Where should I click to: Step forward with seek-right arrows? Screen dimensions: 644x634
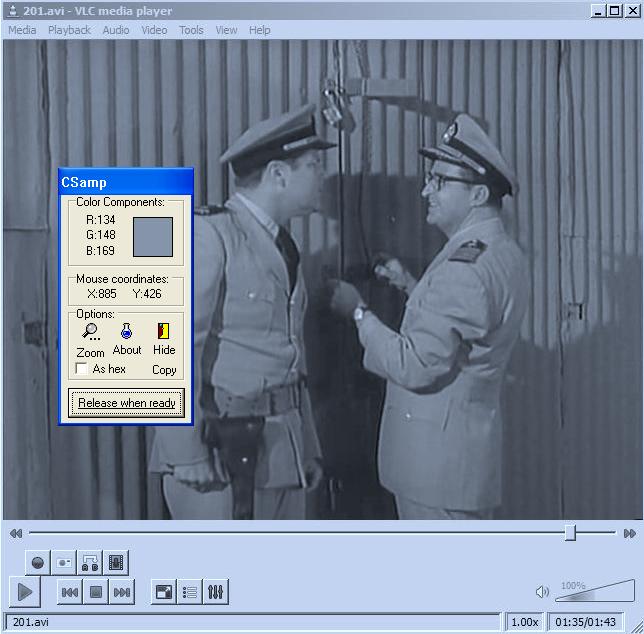[x=630, y=533]
